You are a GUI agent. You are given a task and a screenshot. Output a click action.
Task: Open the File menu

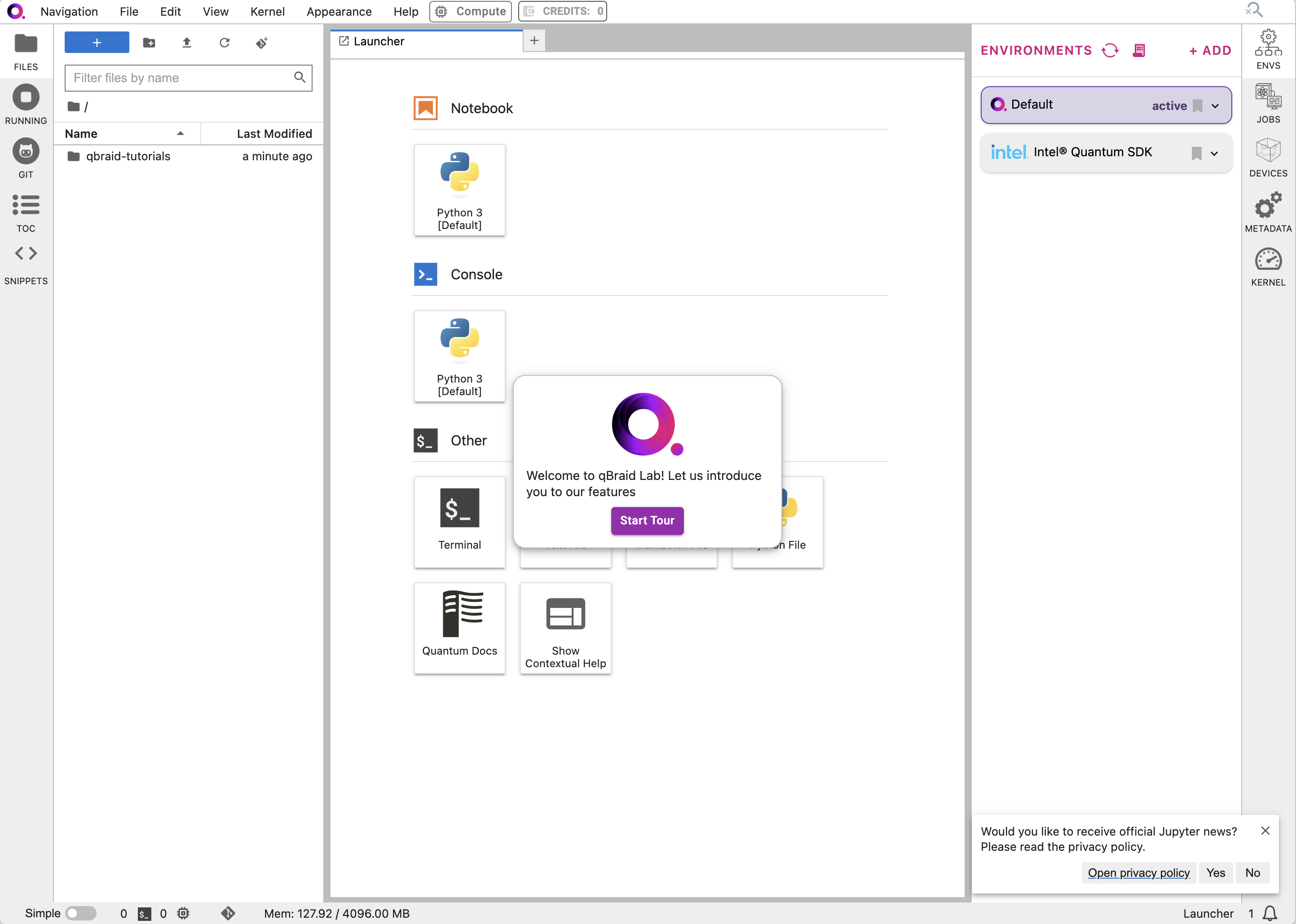coord(129,11)
